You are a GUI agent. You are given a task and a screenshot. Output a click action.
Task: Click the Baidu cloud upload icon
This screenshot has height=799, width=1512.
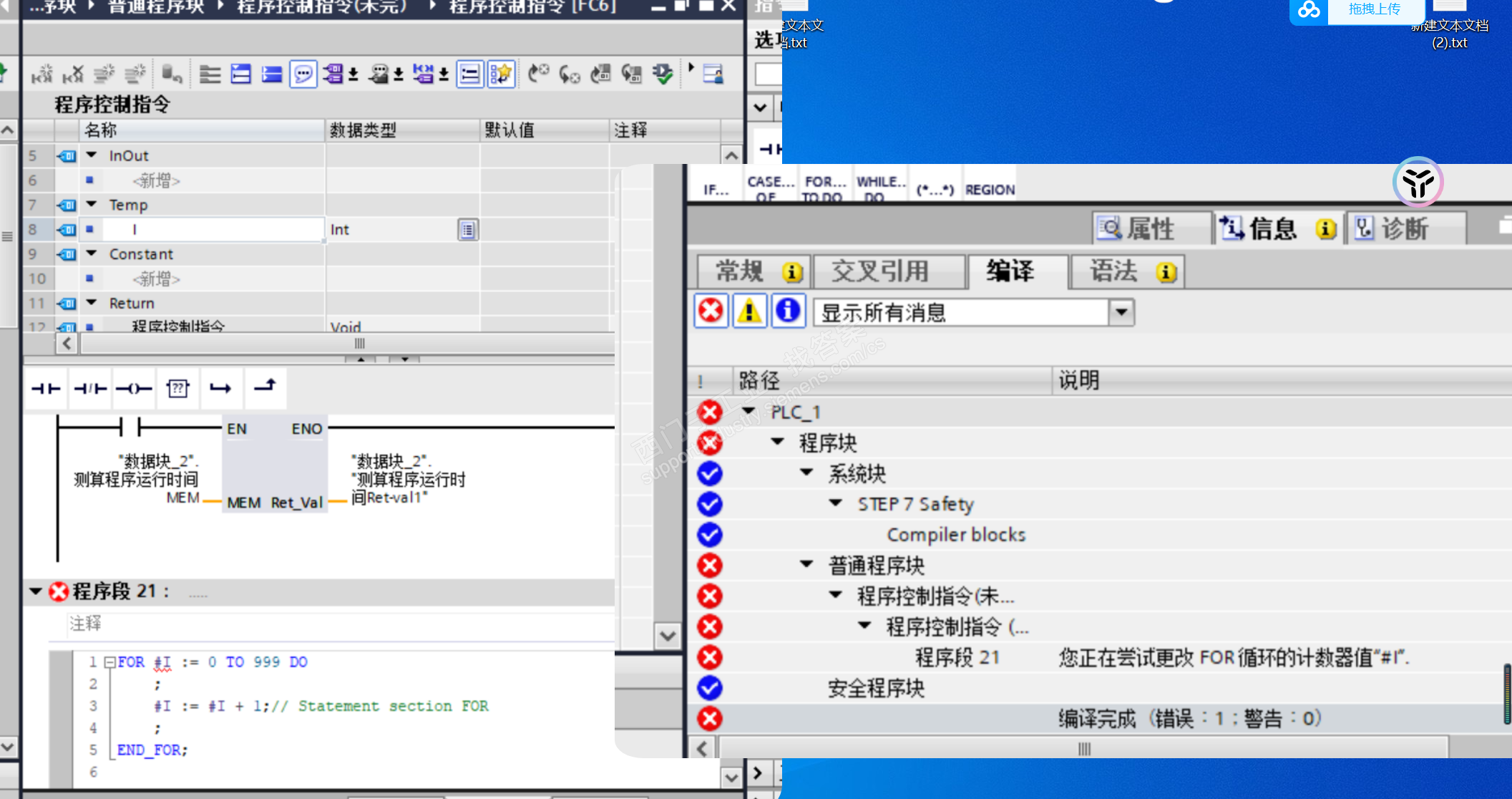(x=1309, y=10)
